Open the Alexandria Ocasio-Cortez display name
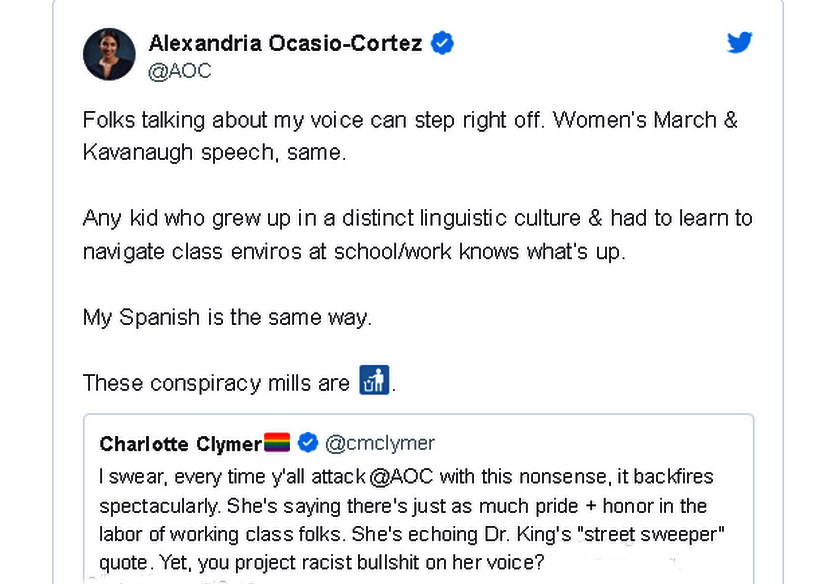The image size is (820, 584). (286, 43)
